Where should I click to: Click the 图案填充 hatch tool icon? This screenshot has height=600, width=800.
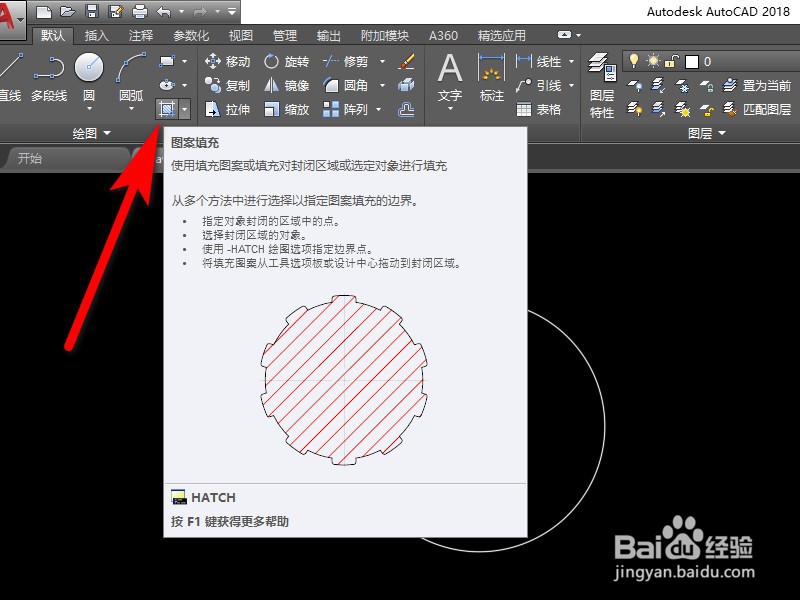pyautogui.click(x=167, y=109)
